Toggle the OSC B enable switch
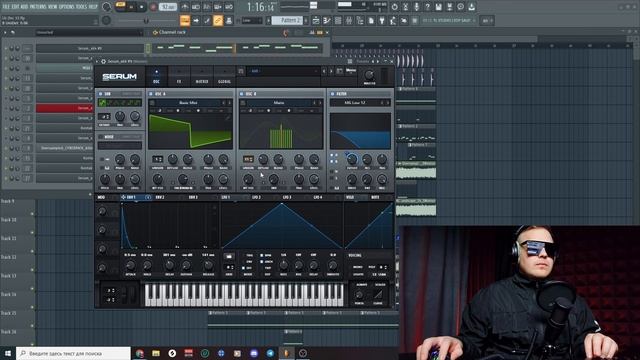Screen dimensions: 640x360 (x=241, y=94)
